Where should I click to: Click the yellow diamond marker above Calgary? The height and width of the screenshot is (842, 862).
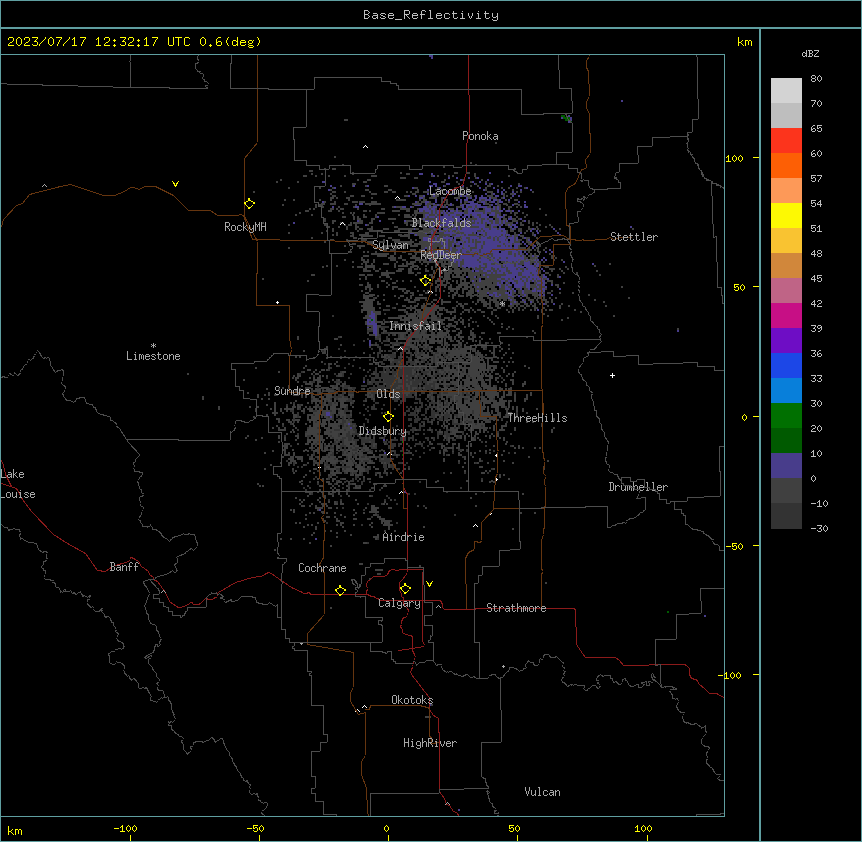tap(405, 589)
